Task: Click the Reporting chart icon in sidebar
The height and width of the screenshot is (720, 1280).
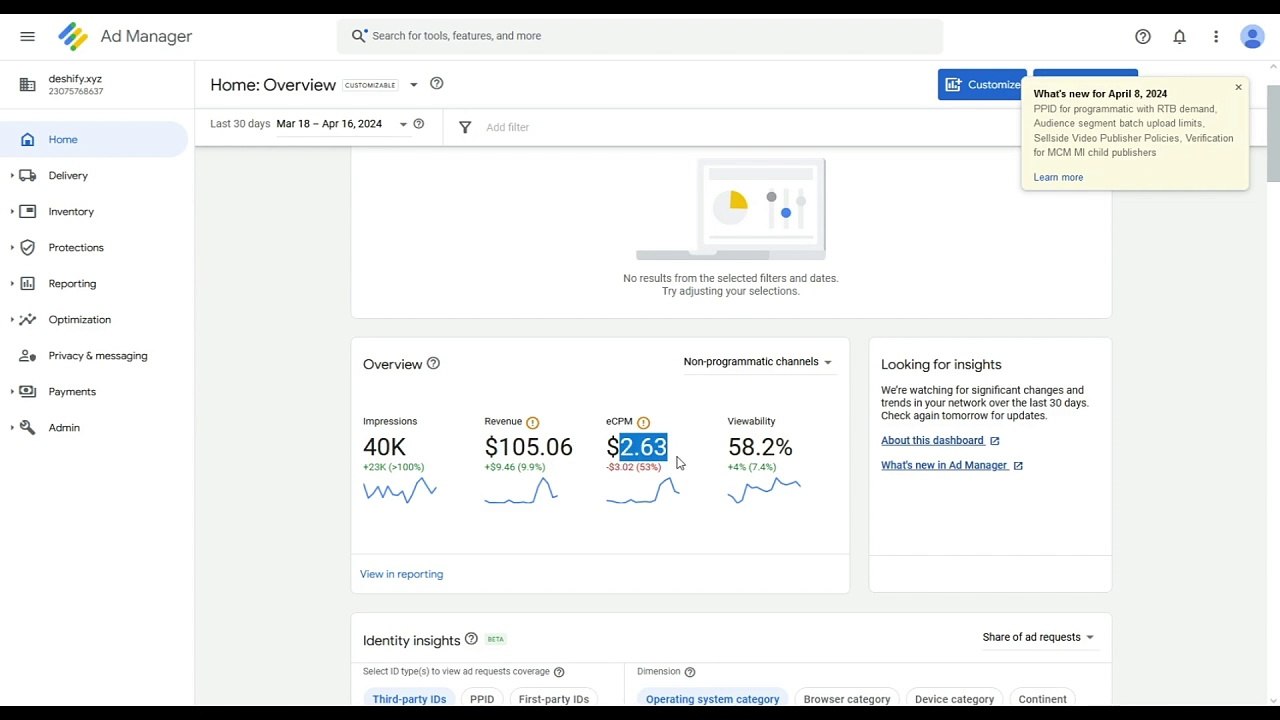Action: (x=28, y=284)
